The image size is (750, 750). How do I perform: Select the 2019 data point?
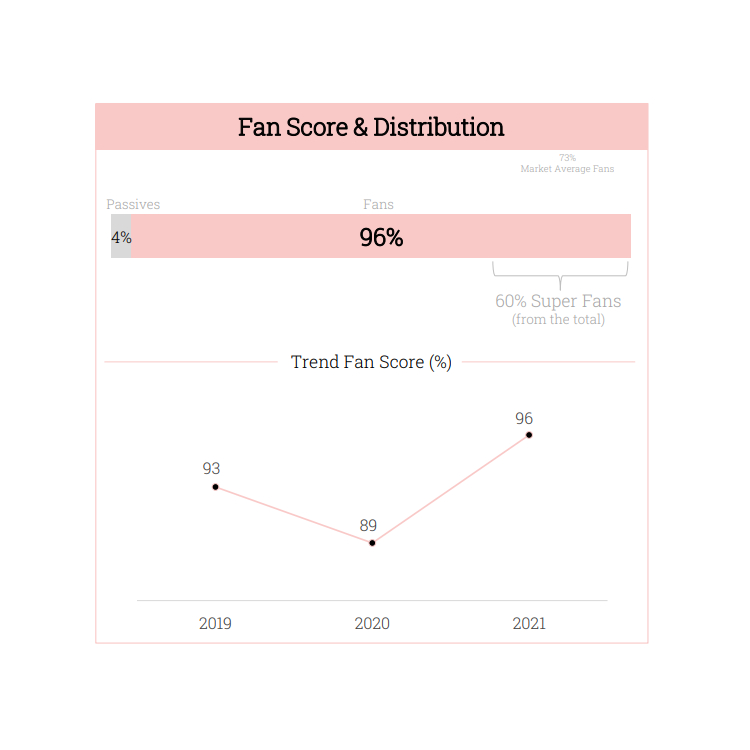[215, 487]
